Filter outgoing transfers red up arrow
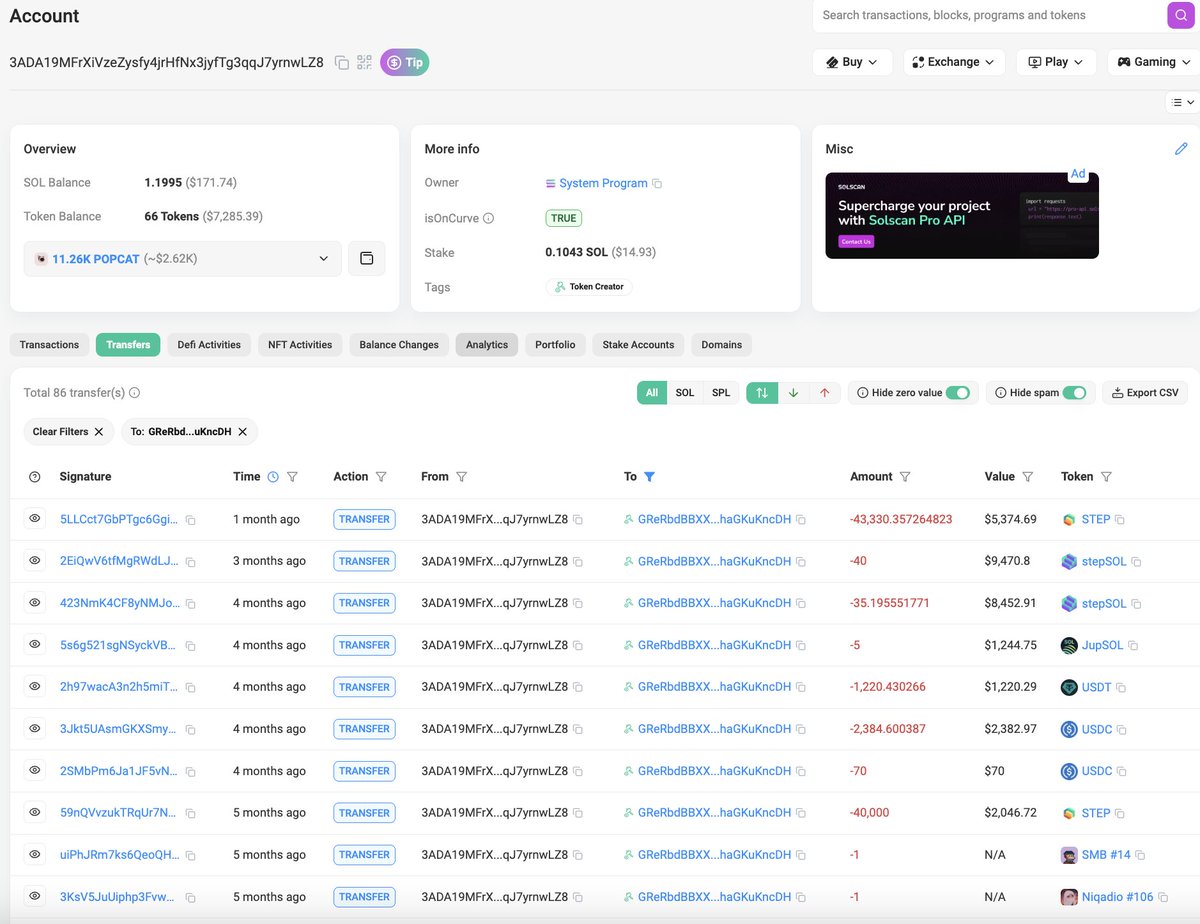This screenshot has width=1200, height=924. [x=824, y=393]
